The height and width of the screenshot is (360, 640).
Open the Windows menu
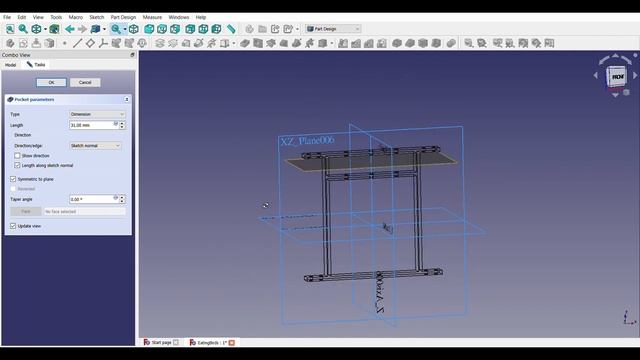pyautogui.click(x=179, y=17)
